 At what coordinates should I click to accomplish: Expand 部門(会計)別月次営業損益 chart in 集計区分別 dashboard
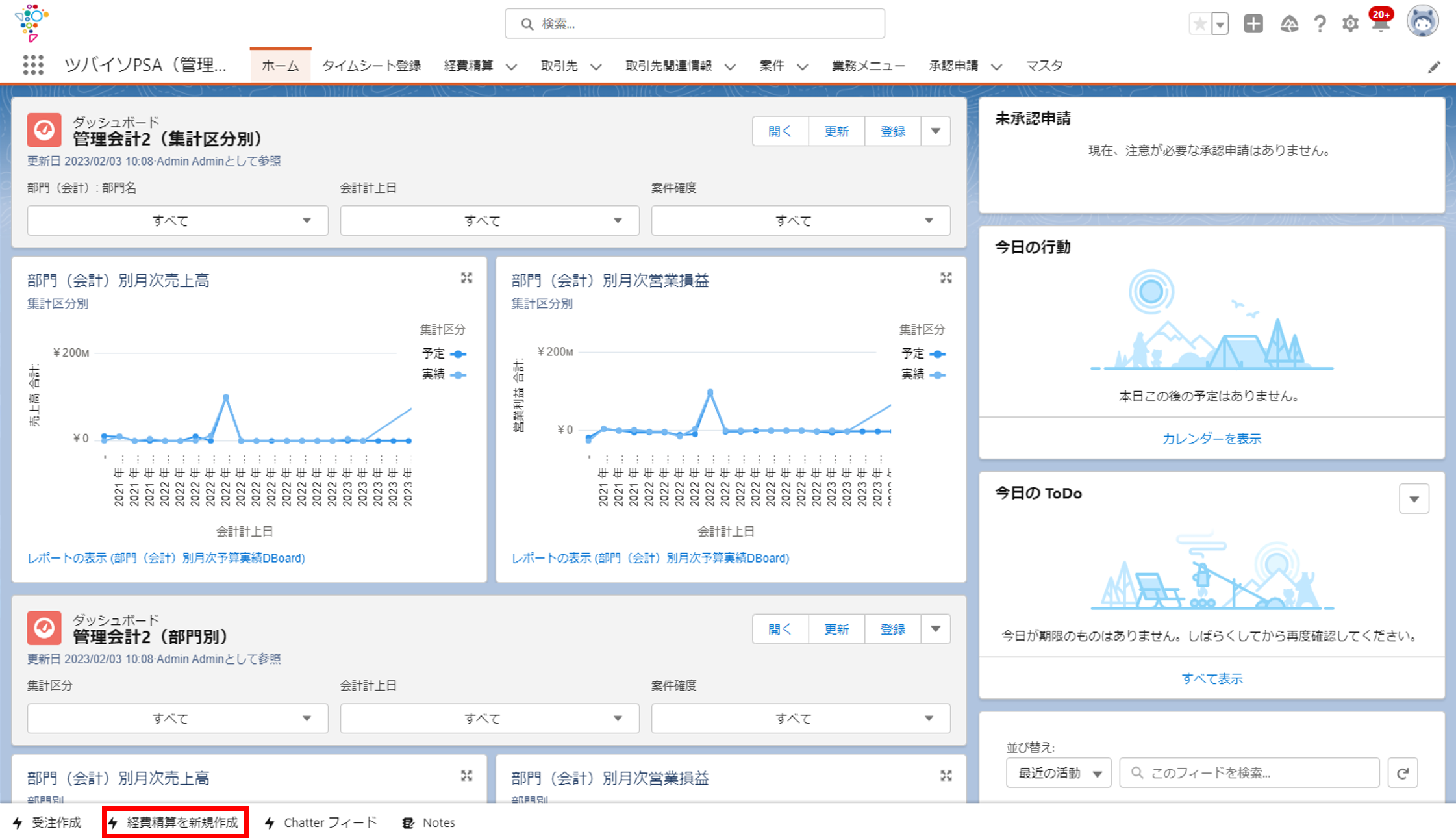pos(946,278)
